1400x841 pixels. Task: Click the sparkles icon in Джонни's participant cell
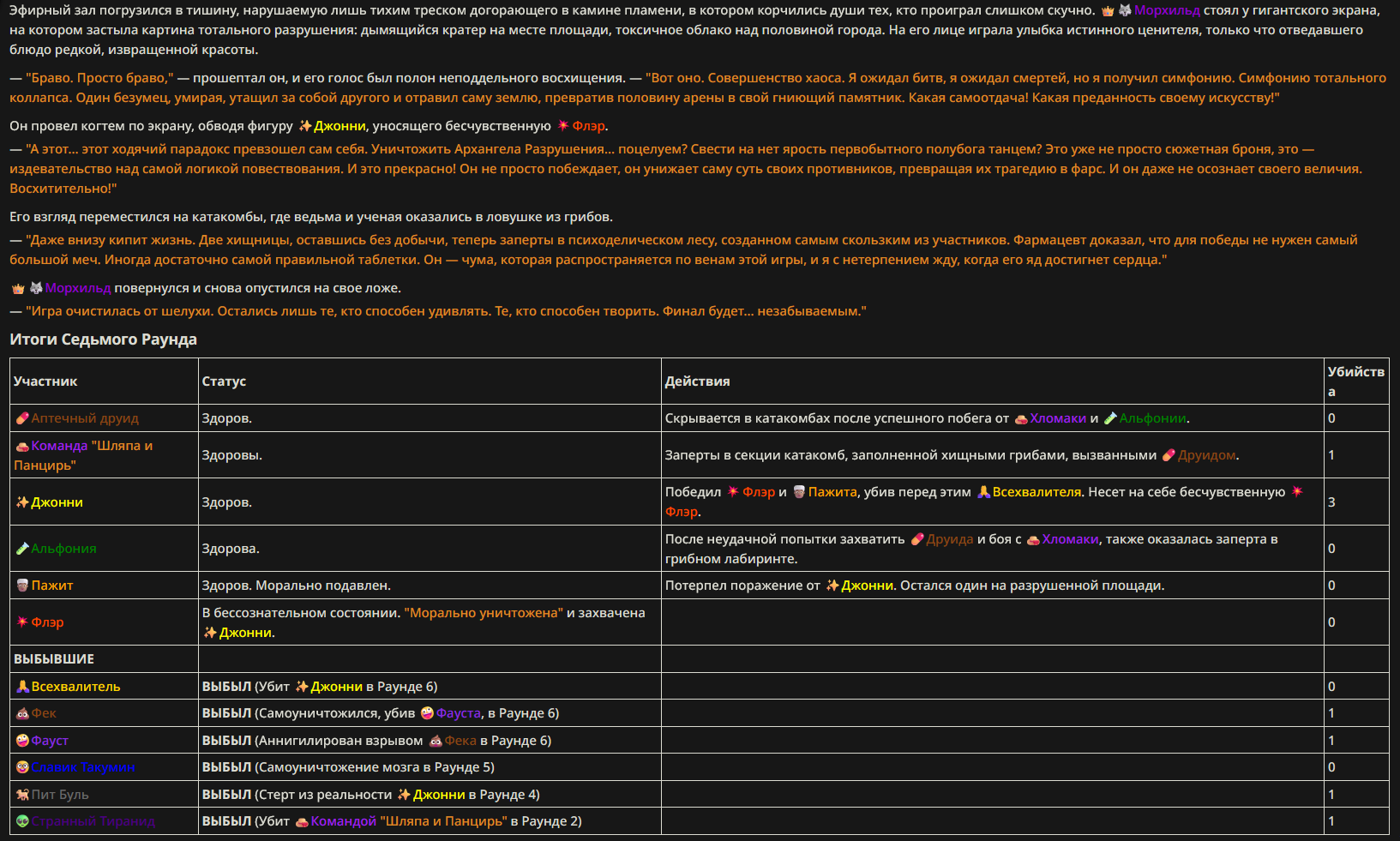coord(22,502)
